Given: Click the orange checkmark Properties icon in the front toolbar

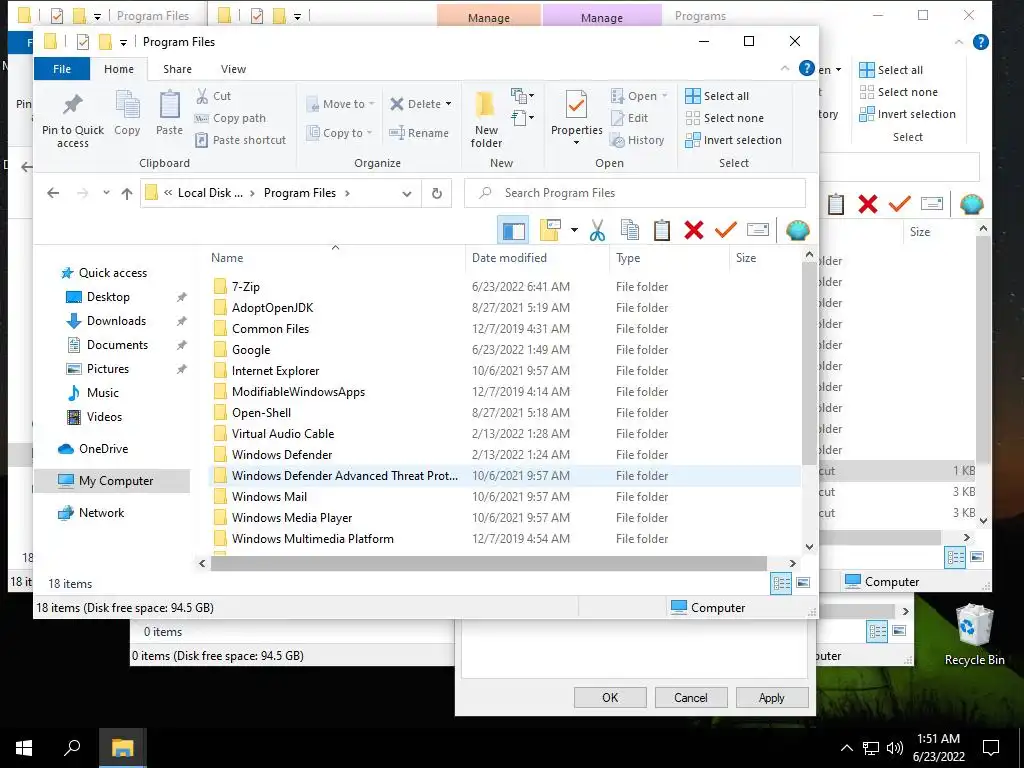Looking at the screenshot, I should click(x=726, y=230).
